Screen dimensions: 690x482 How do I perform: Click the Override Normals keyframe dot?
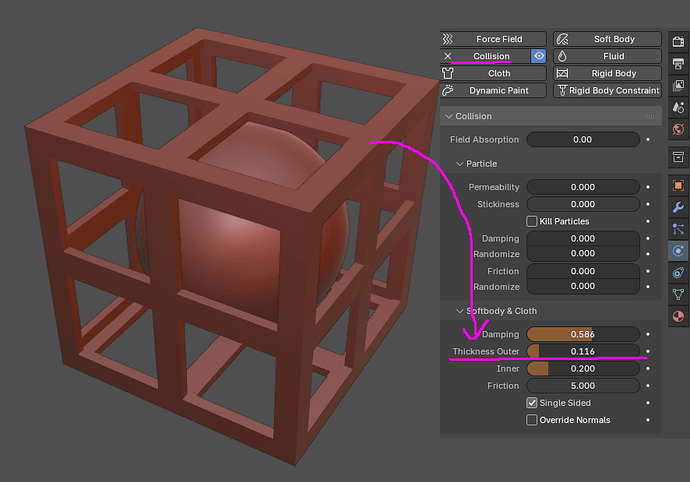[x=648, y=420]
